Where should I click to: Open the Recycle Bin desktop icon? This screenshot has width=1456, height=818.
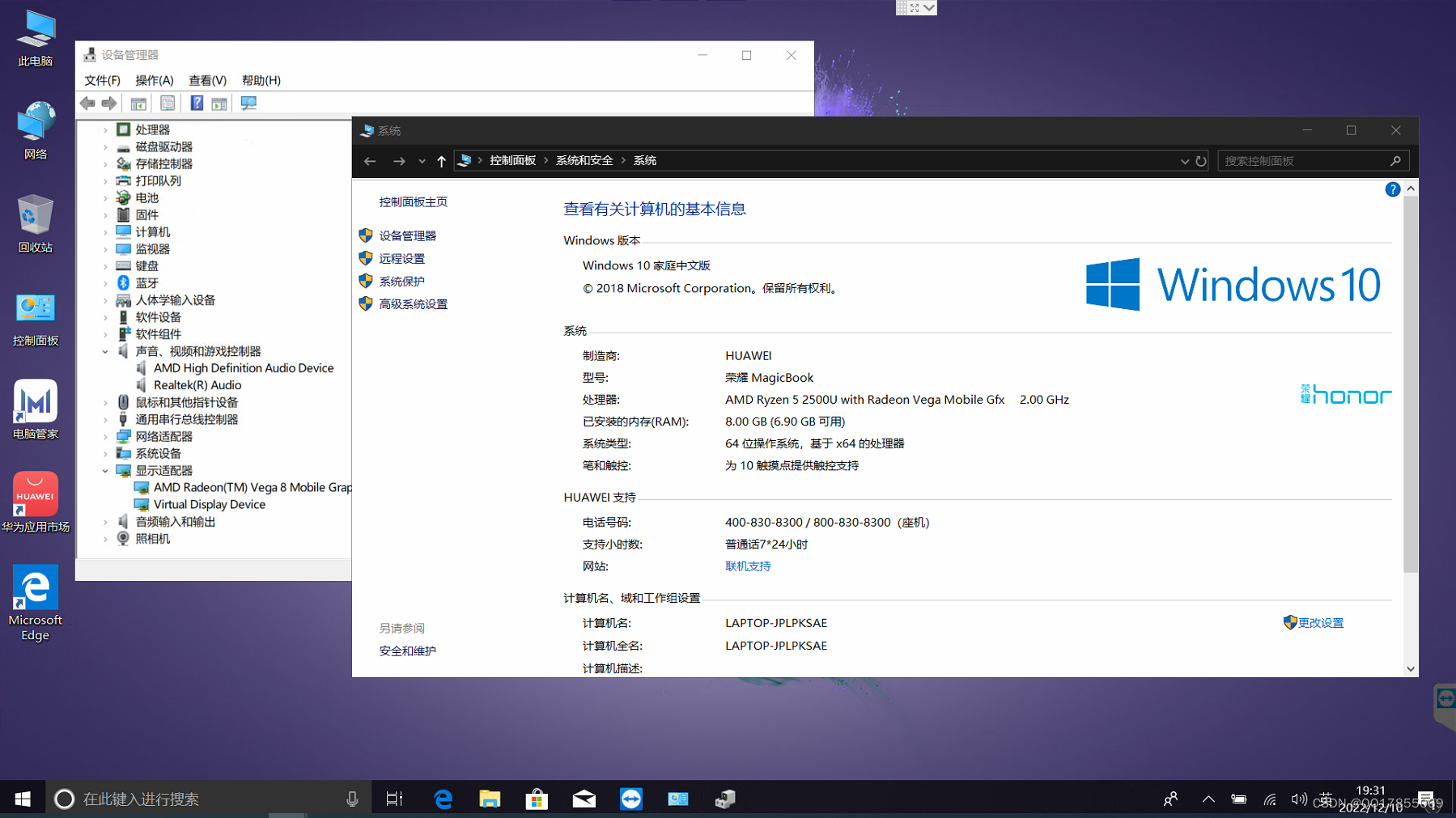click(x=36, y=224)
